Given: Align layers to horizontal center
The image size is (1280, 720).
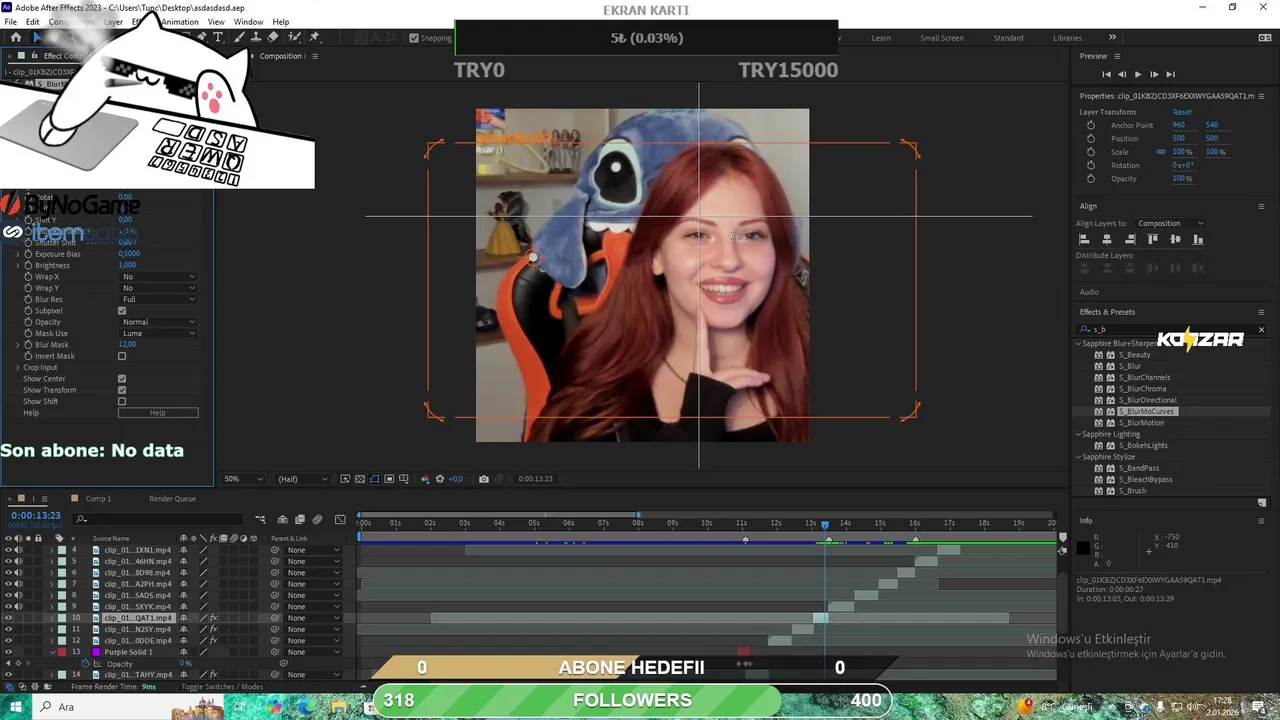Looking at the screenshot, I should coord(1107,239).
